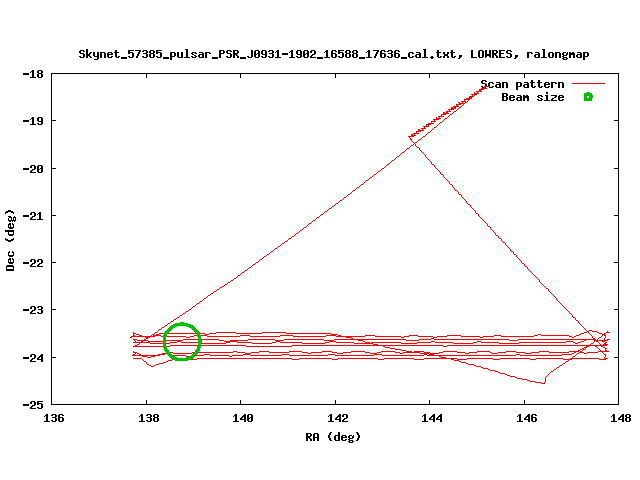Viewport: 640px width, 480px height.
Task: Click the 142 RA tick label
Action: click(338, 418)
